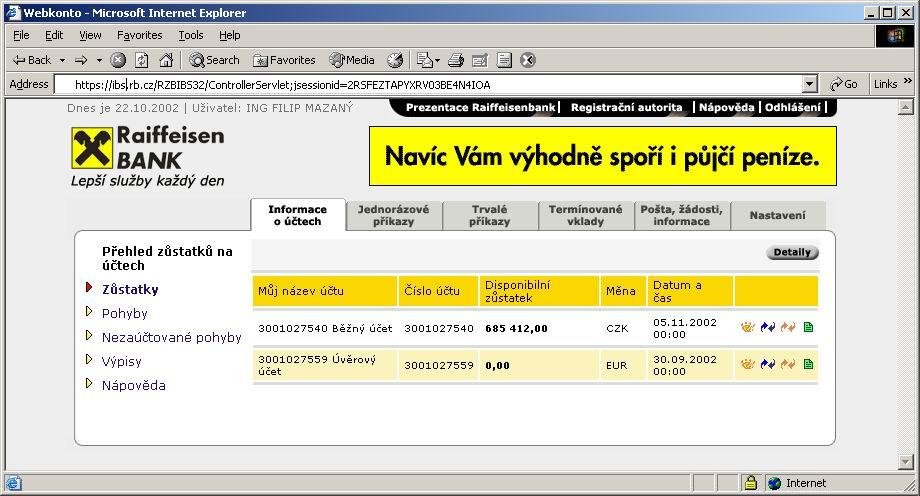Open Mail icon dropdown arrow
The height and width of the screenshot is (496, 920).
click(437, 60)
